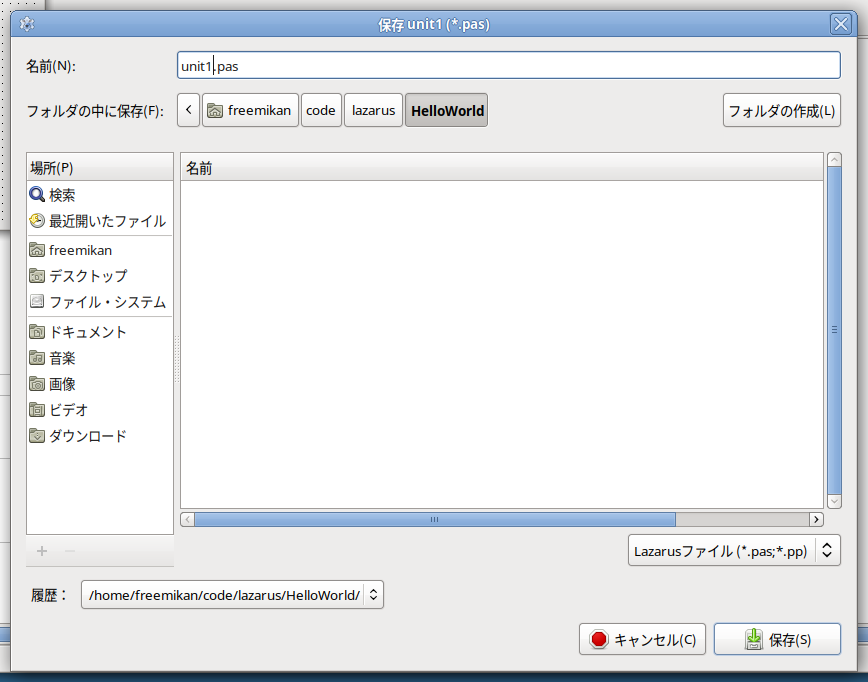868x682 pixels.
Task: Go to Desktop (デスクトップ) folder
Action: tap(88, 276)
